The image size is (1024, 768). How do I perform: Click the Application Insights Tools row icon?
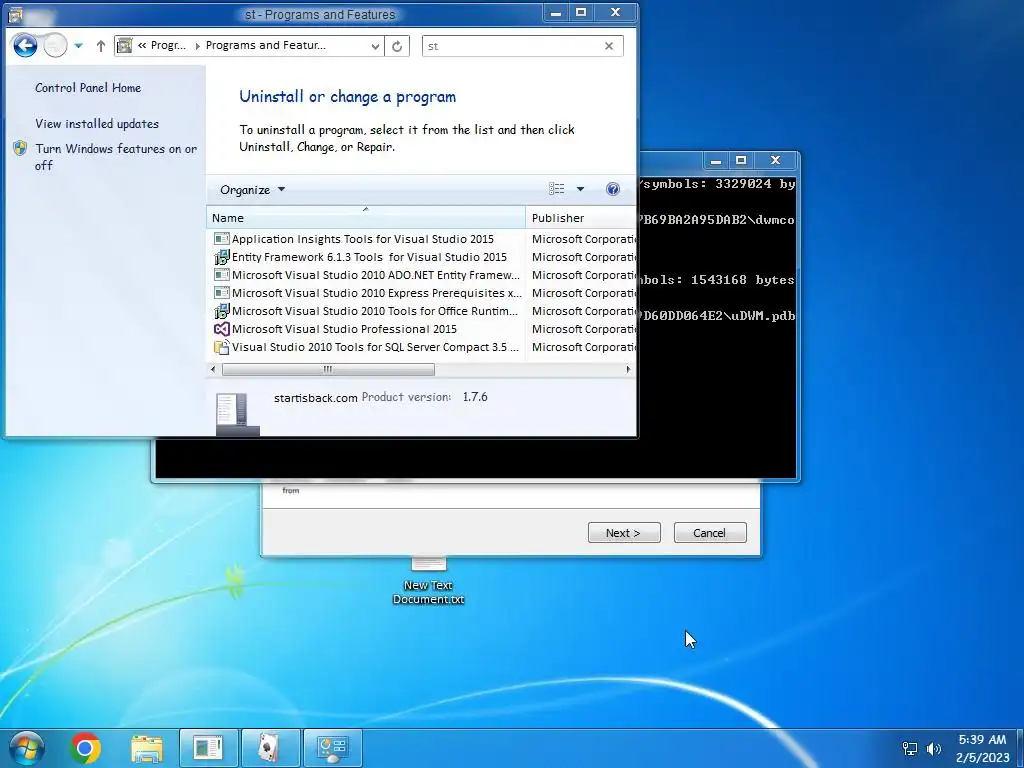coord(222,239)
